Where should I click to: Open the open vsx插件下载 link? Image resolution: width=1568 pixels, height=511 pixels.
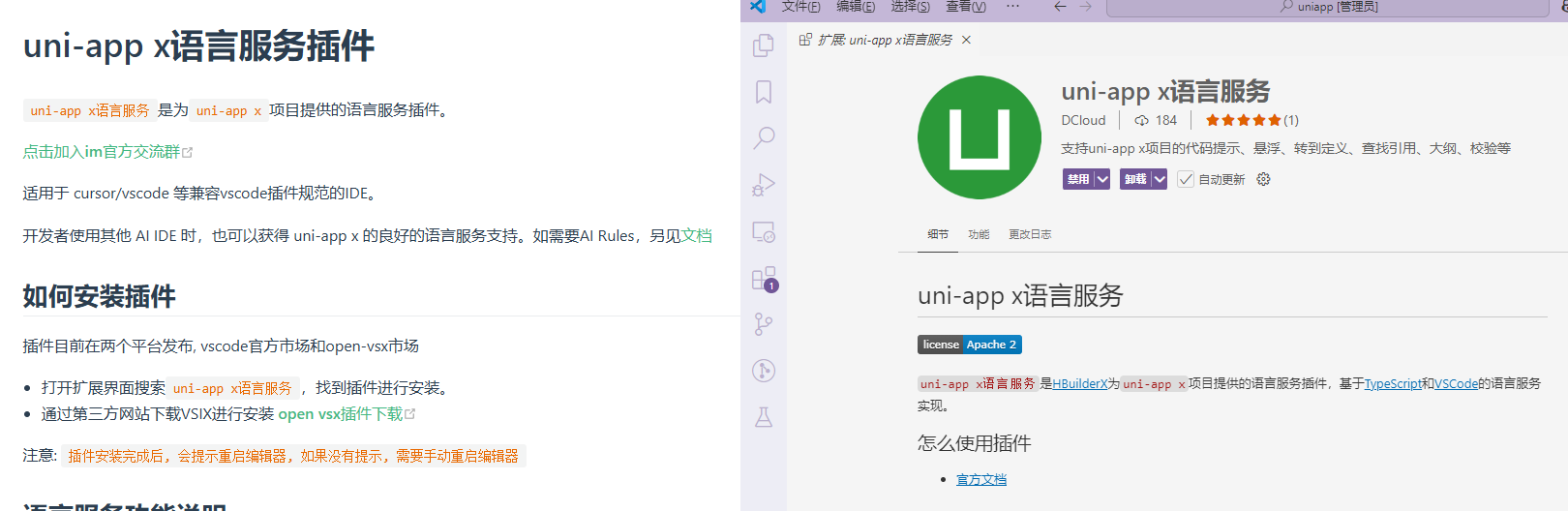[x=347, y=414]
